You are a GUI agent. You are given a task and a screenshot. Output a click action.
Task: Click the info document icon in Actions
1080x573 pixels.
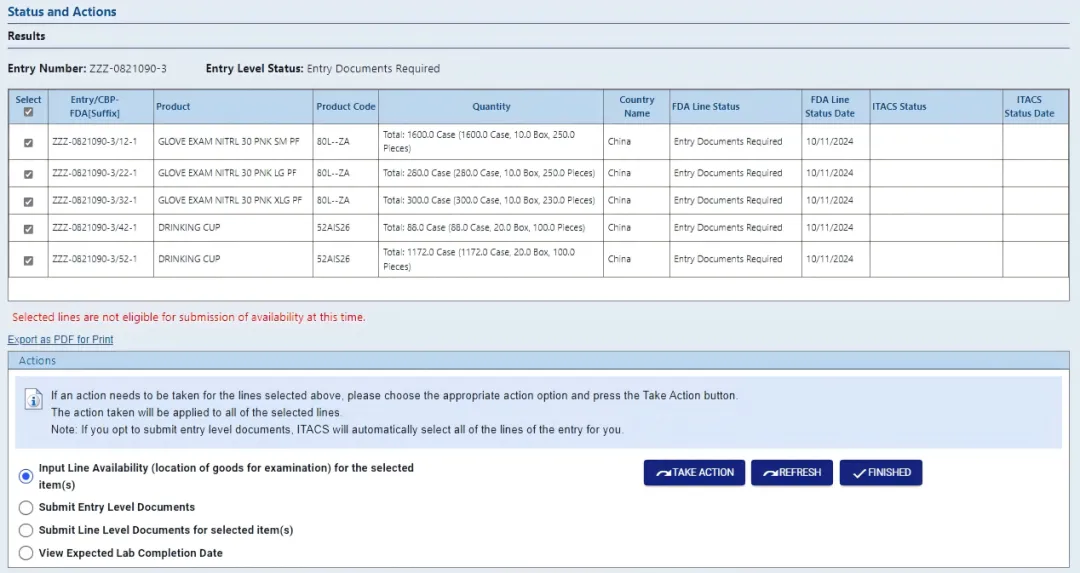(35, 401)
